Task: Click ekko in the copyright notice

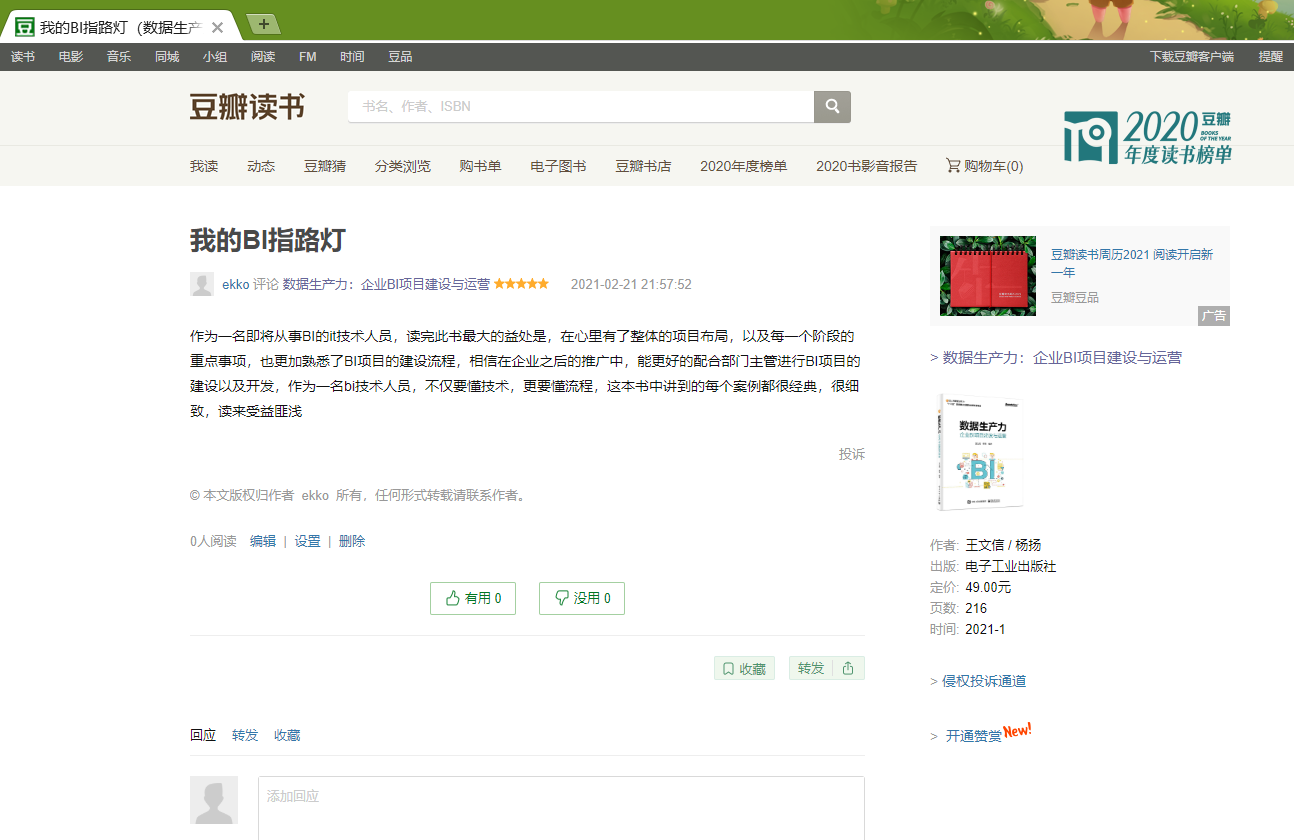Action: [315, 495]
